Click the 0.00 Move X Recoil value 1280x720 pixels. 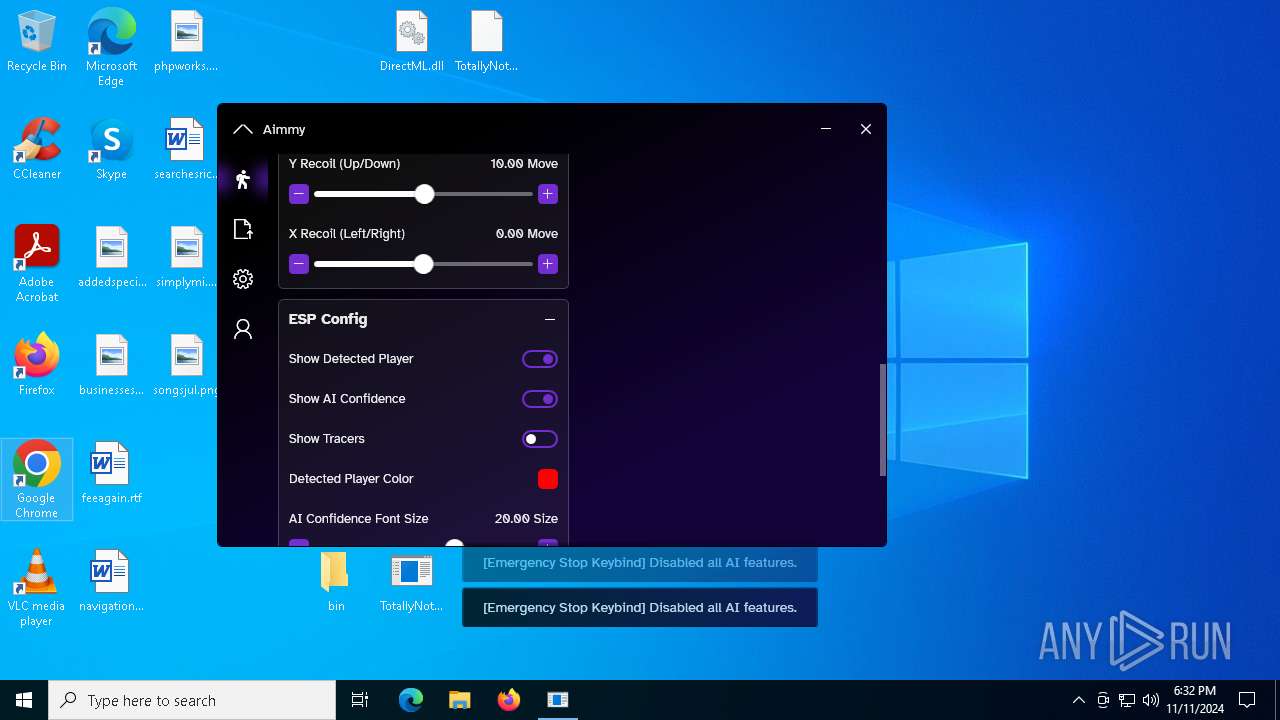pyautogui.click(x=527, y=233)
